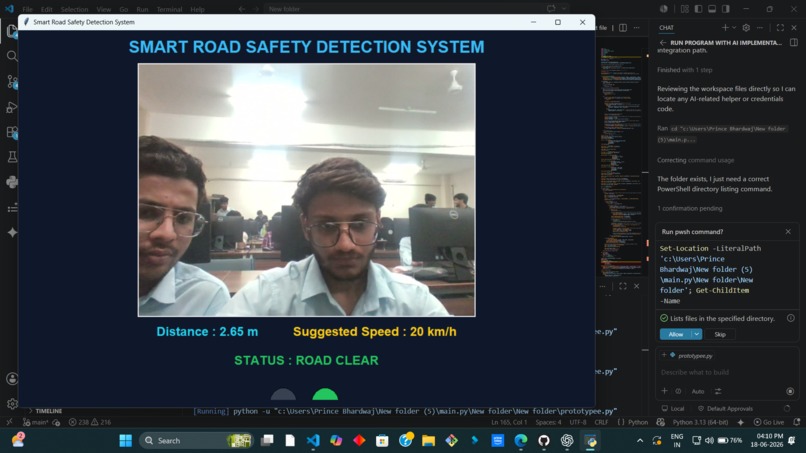
Task: Click Ln 165, Col 1 in status bar
Action: 509,422
